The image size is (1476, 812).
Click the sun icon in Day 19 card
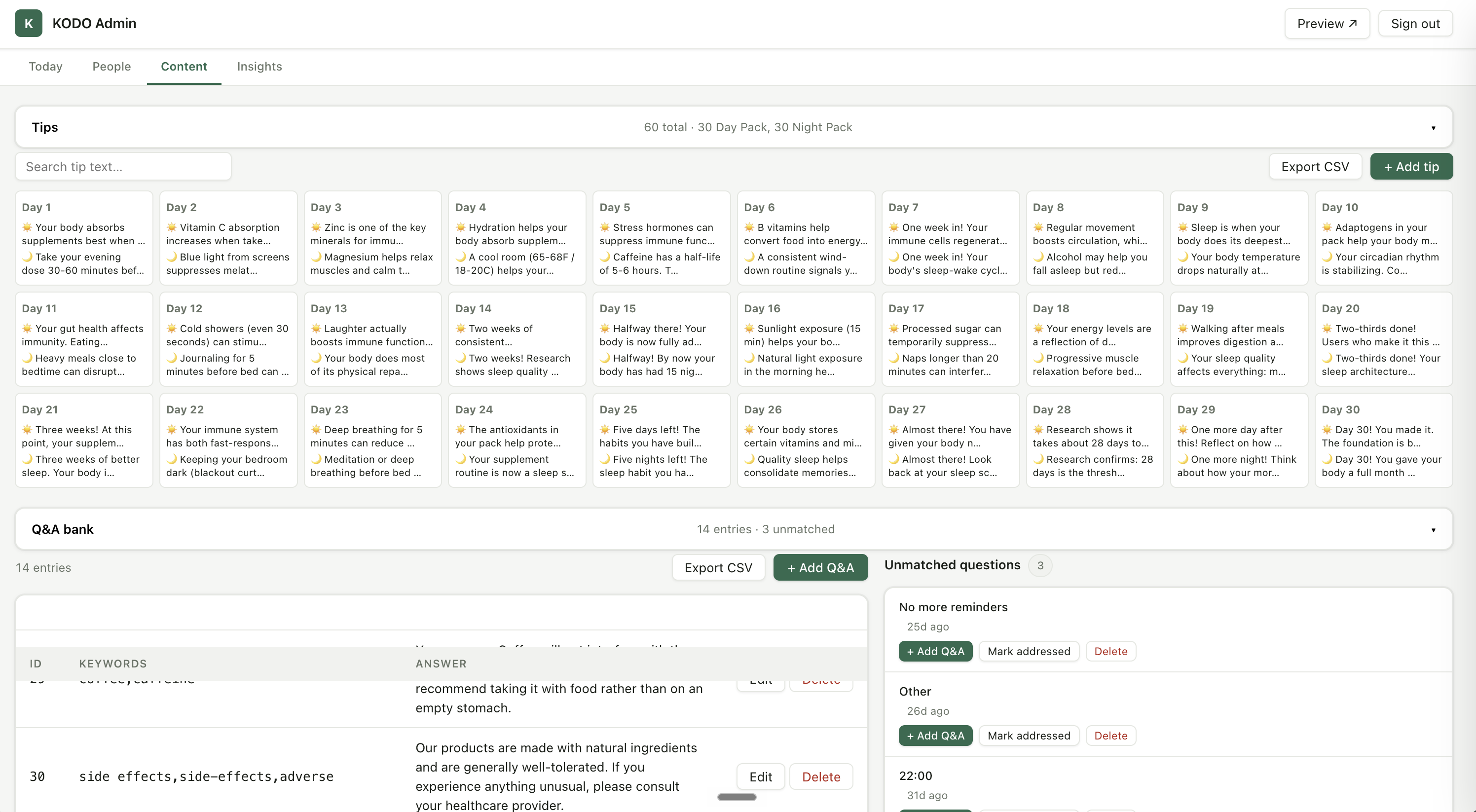click(1182, 329)
